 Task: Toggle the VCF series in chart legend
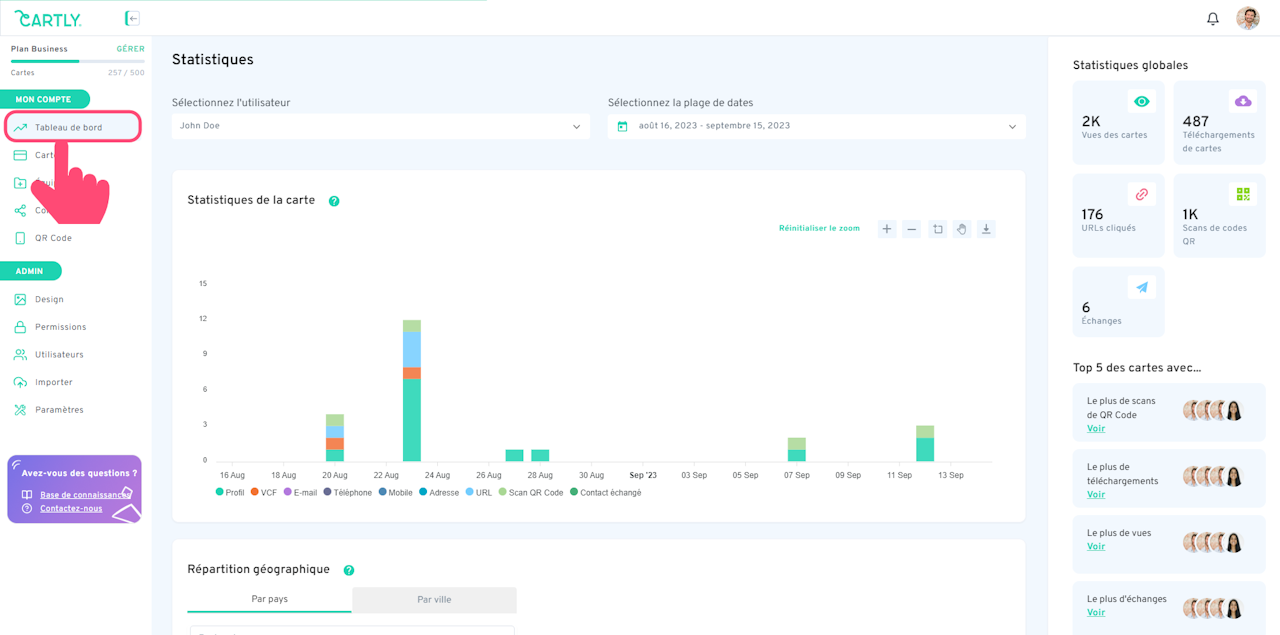pos(263,493)
